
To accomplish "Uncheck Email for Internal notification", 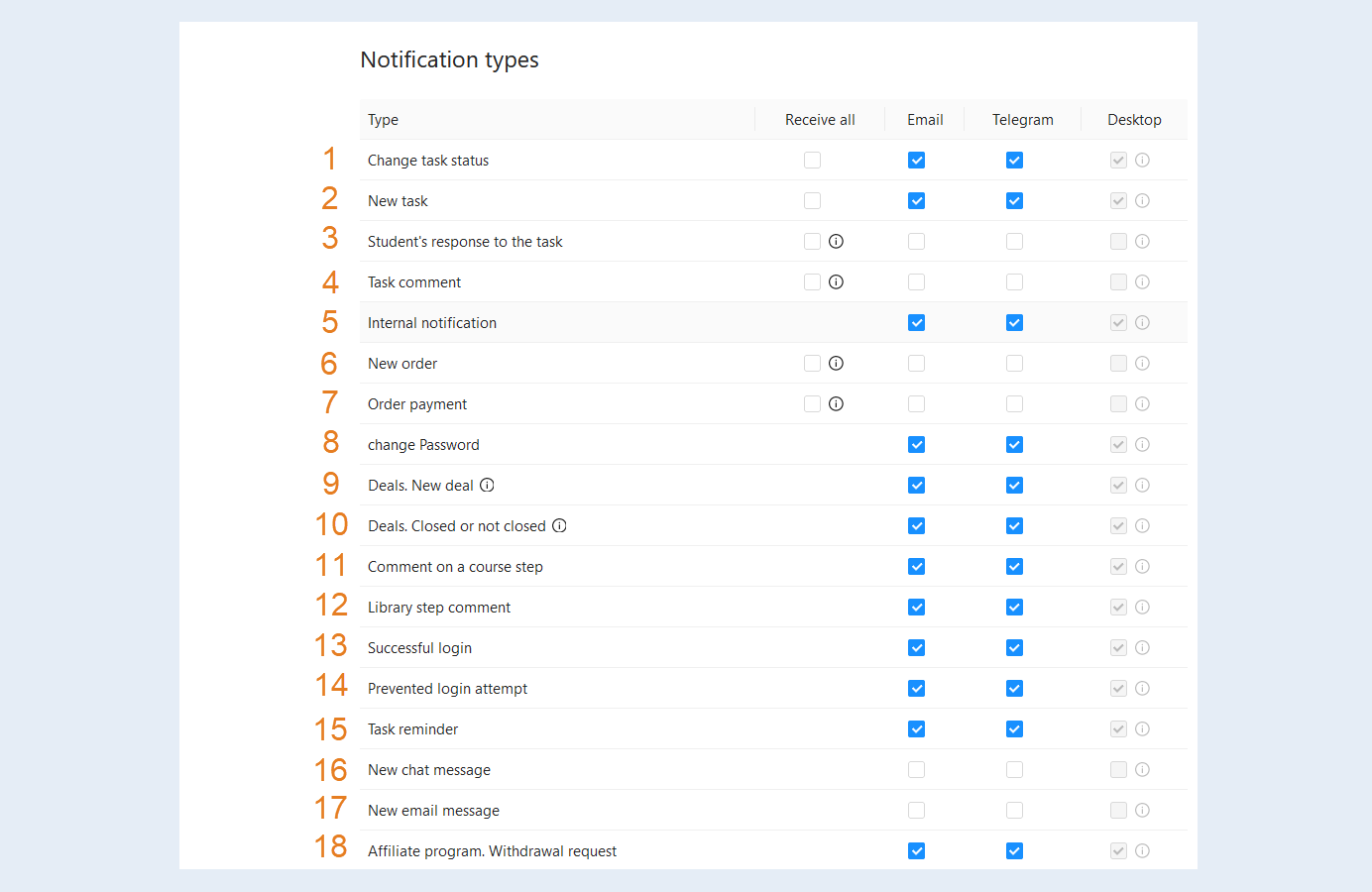I will point(916,322).
